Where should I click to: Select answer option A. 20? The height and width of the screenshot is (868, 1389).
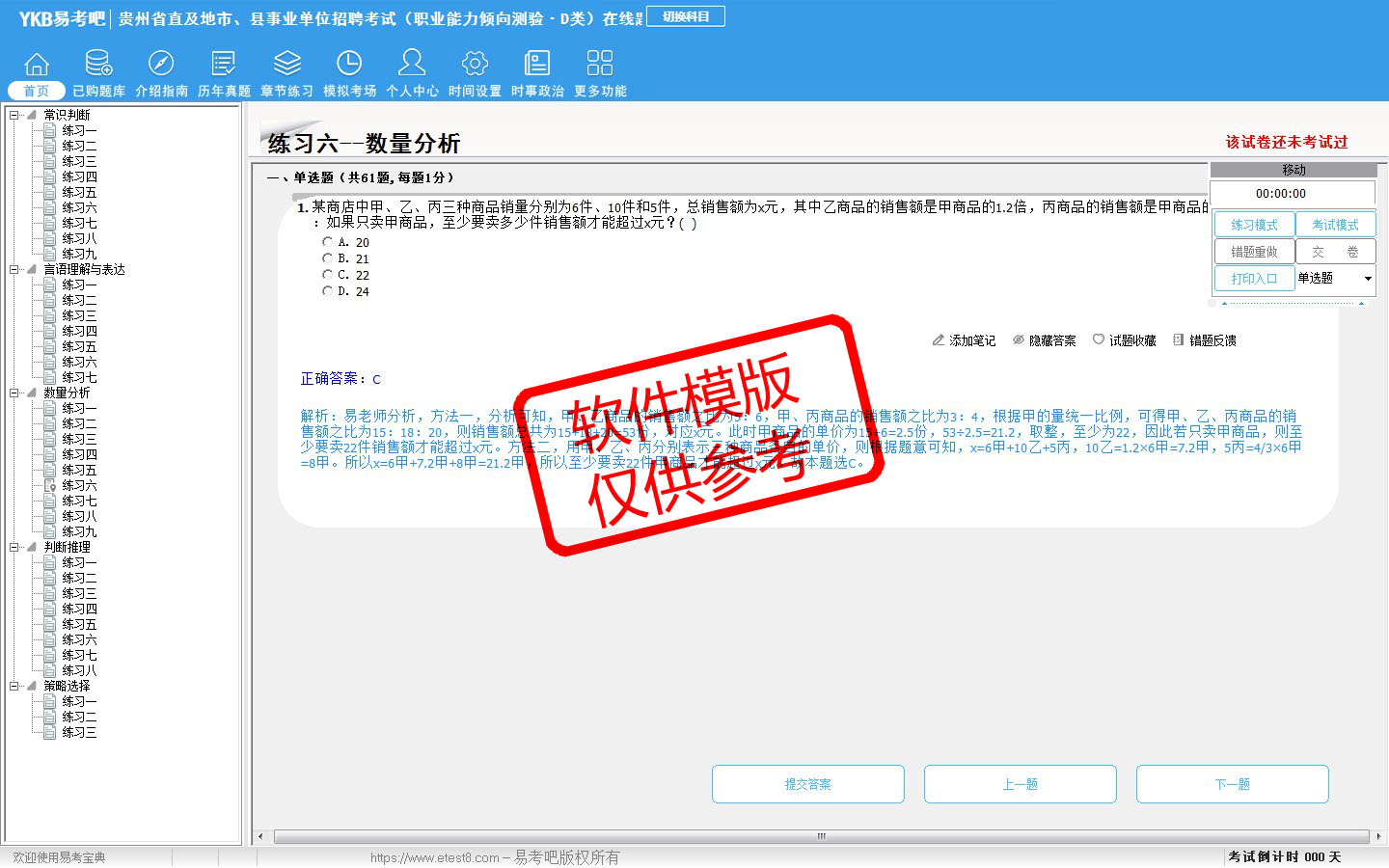[x=327, y=242]
